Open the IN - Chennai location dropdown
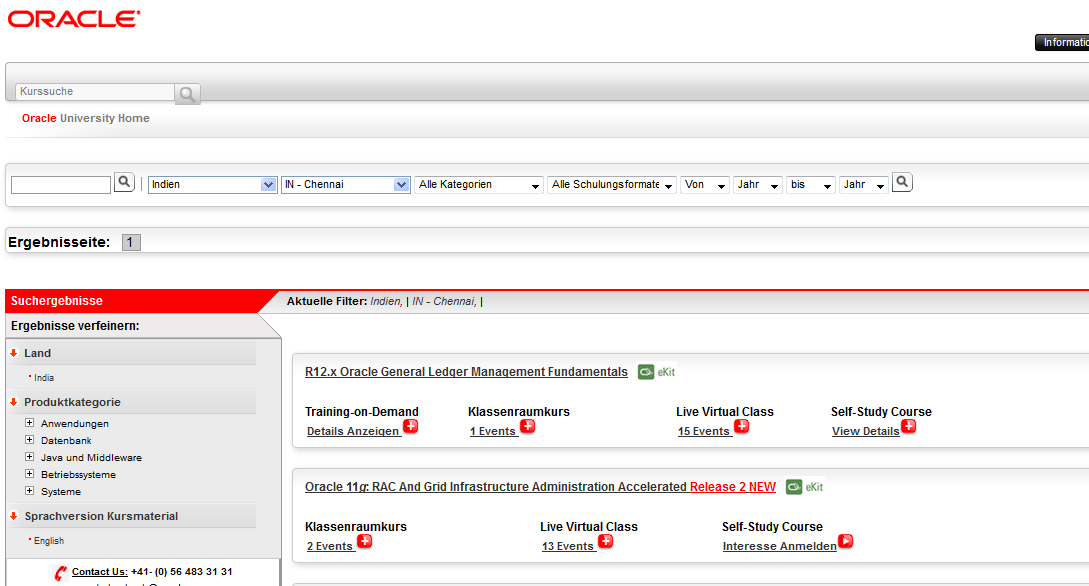The height and width of the screenshot is (586, 1089). [345, 184]
